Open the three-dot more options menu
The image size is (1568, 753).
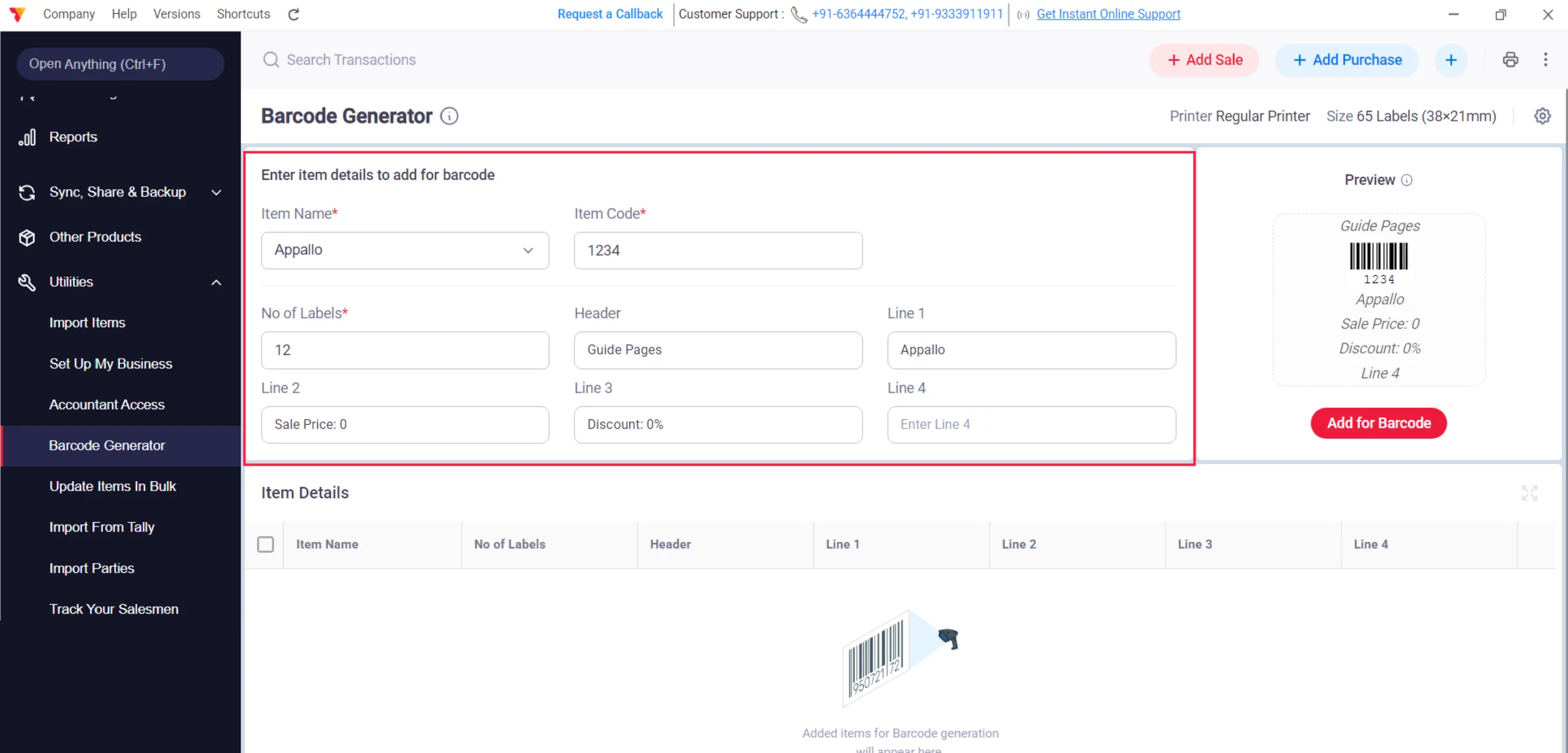click(x=1545, y=59)
